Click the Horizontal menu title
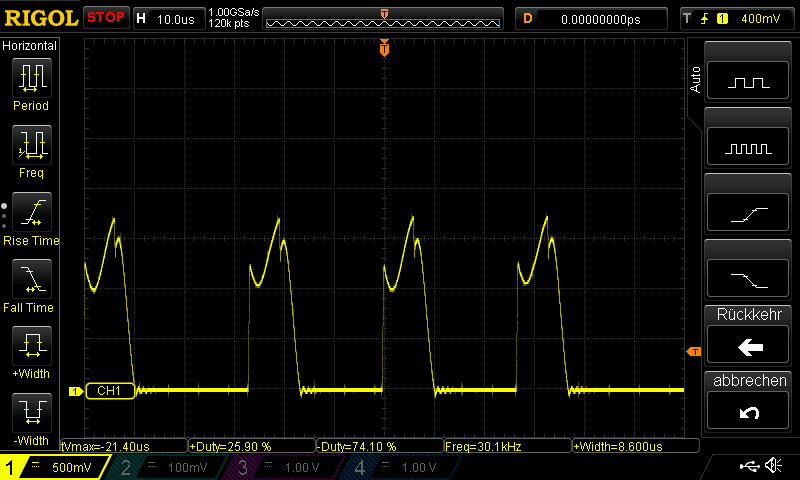This screenshot has height=480, width=800. pos(30,45)
